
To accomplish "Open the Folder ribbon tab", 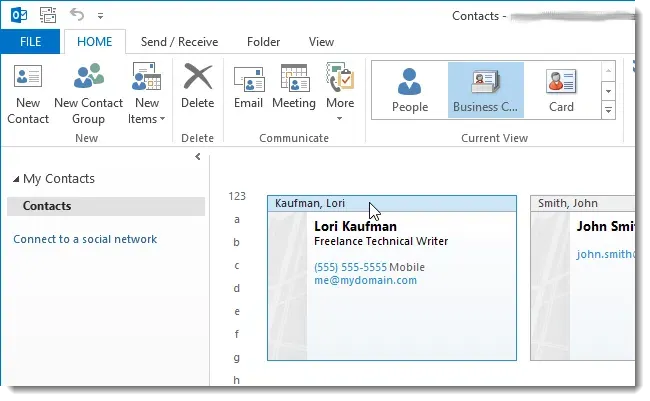I will [264, 42].
